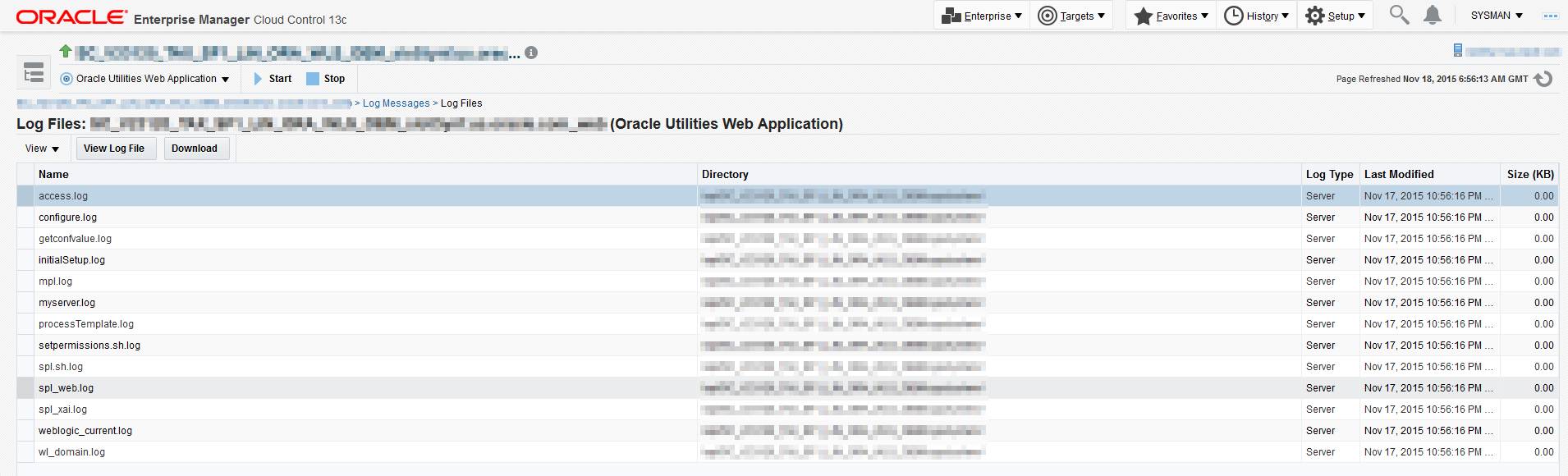Click the target information icon
Viewport: 1568px width, 476px height.
coord(531,53)
